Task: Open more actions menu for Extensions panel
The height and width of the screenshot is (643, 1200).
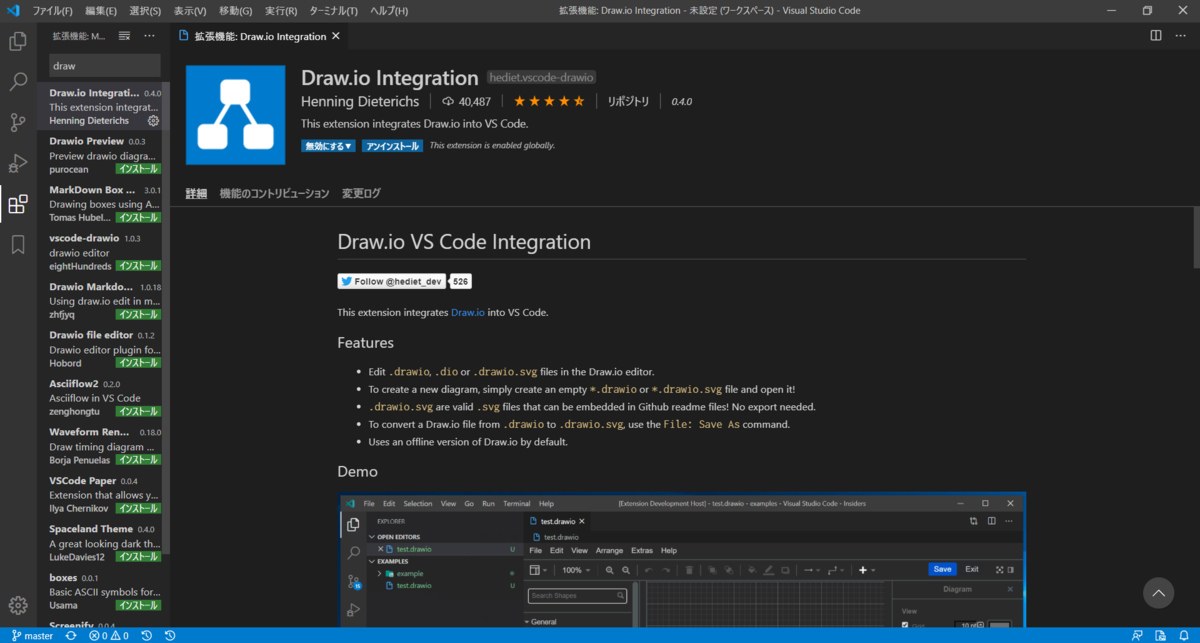Action: point(149,35)
